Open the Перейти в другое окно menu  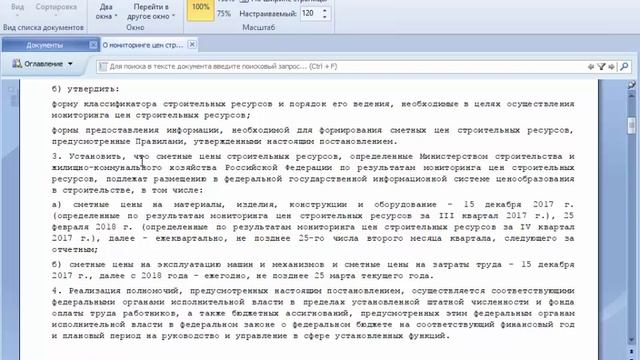point(151,11)
